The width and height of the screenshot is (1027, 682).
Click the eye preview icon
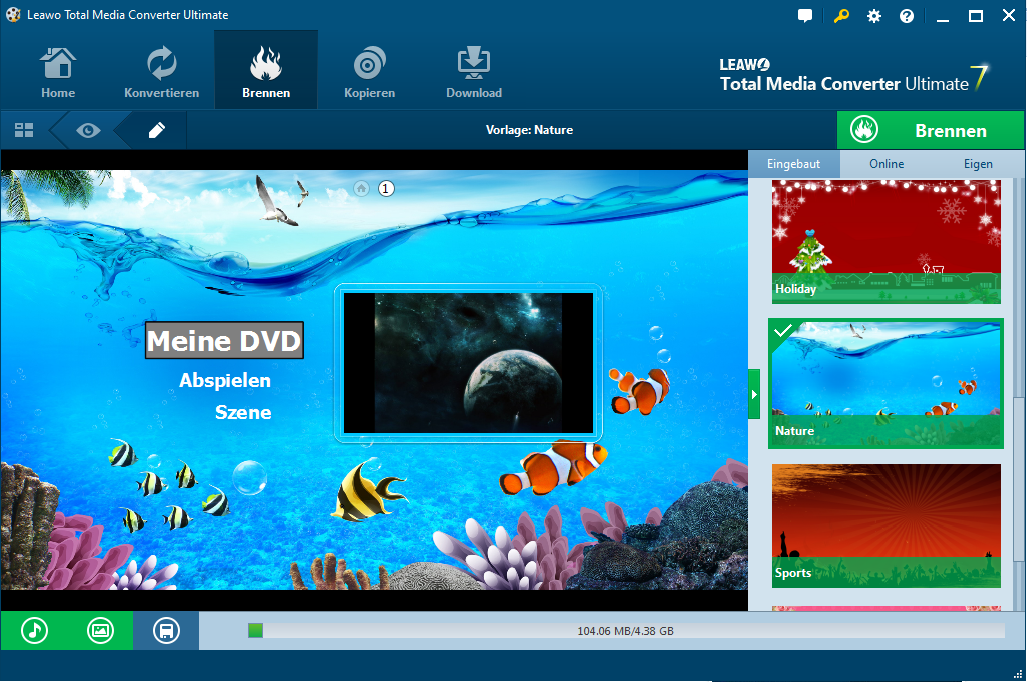coord(88,130)
